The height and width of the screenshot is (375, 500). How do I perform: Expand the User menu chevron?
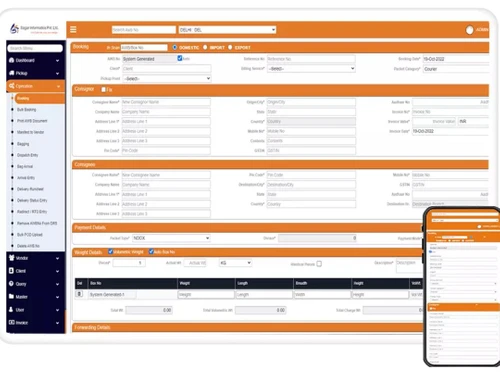coord(58,310)
